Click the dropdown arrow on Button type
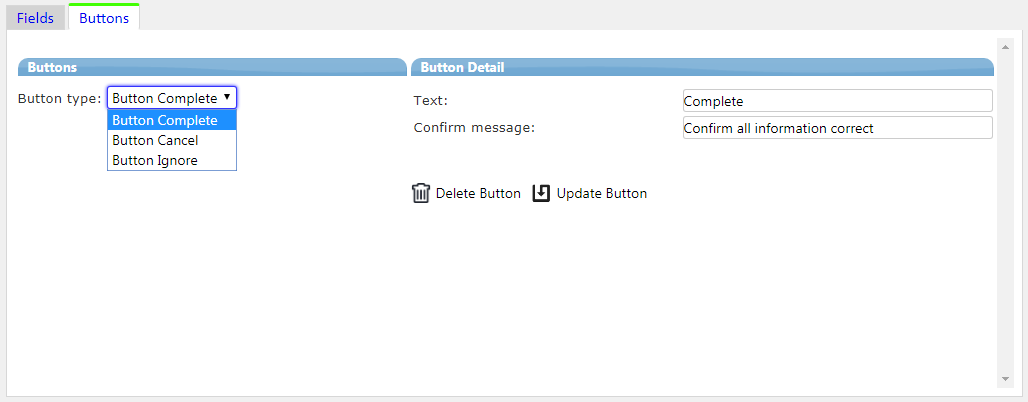 pos(227,97)
